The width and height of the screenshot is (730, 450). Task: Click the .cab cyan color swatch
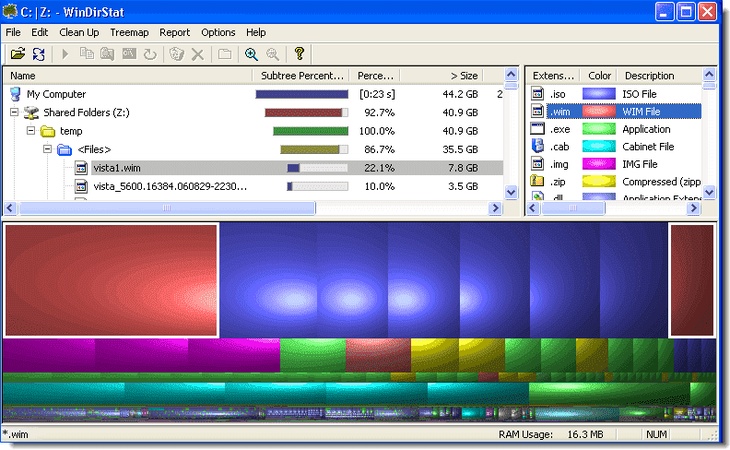(599, 147)
